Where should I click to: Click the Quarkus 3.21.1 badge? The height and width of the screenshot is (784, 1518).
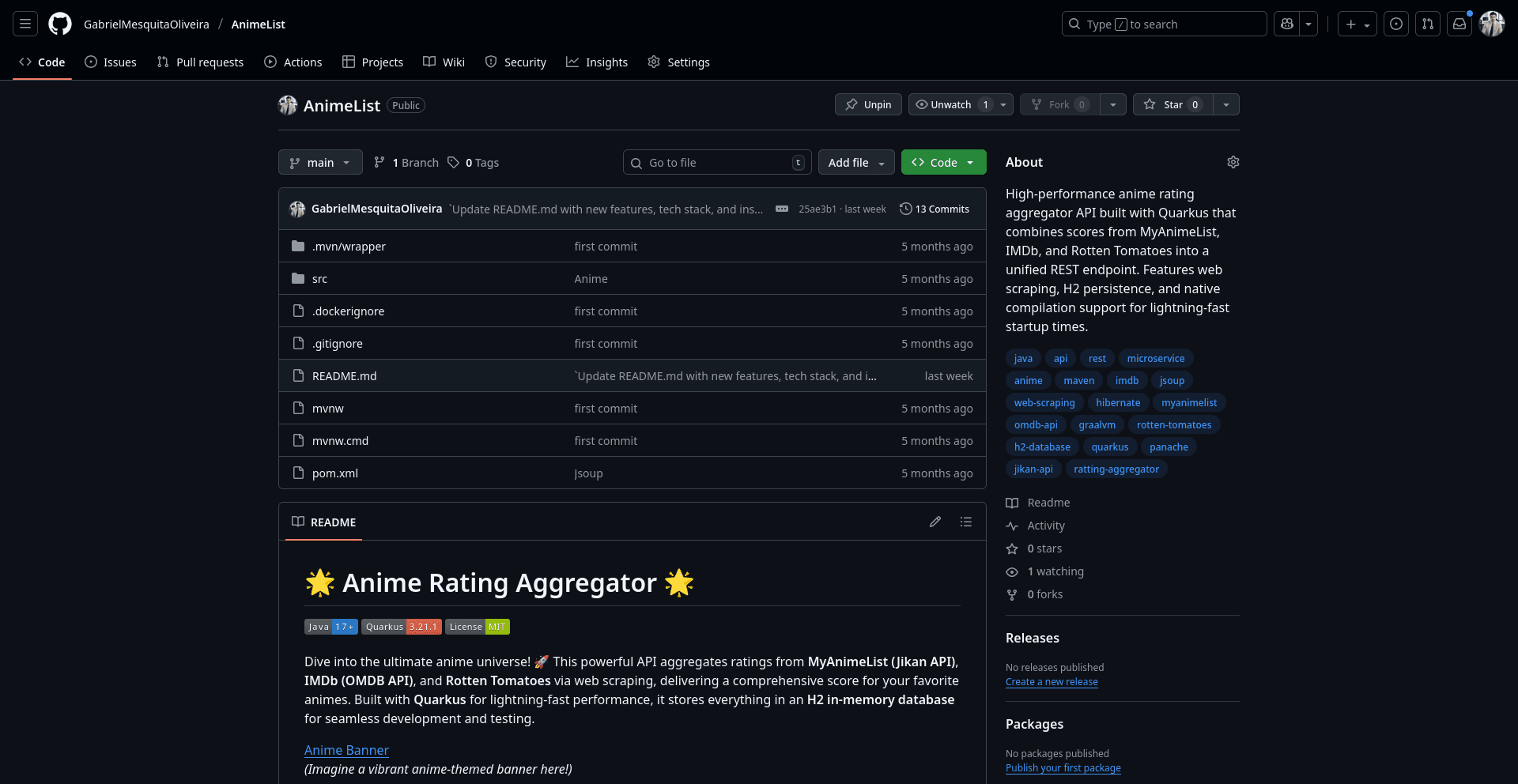pos(402,627)
